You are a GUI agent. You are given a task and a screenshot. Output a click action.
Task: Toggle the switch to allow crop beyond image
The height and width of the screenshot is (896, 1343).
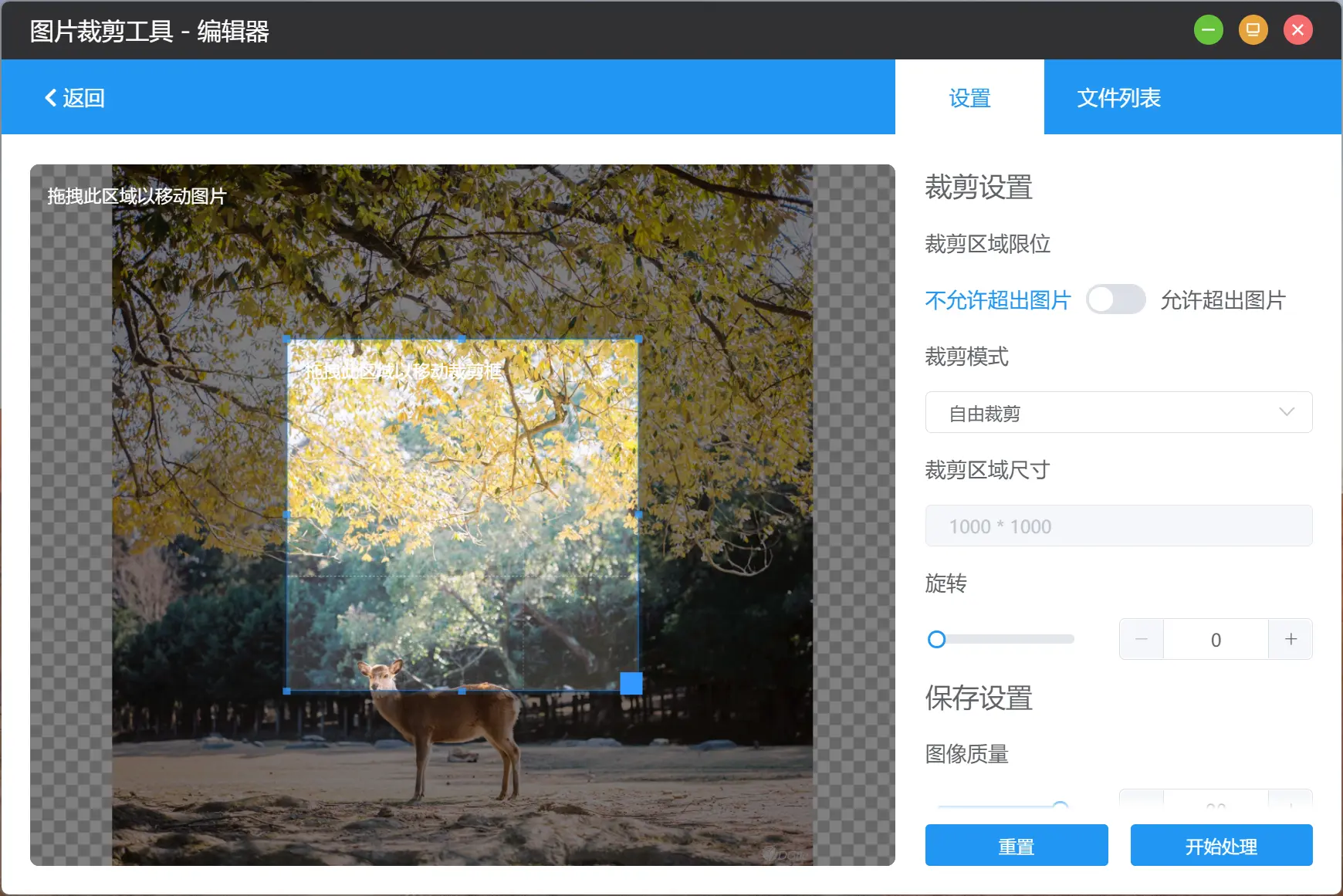pos(1118,299)
